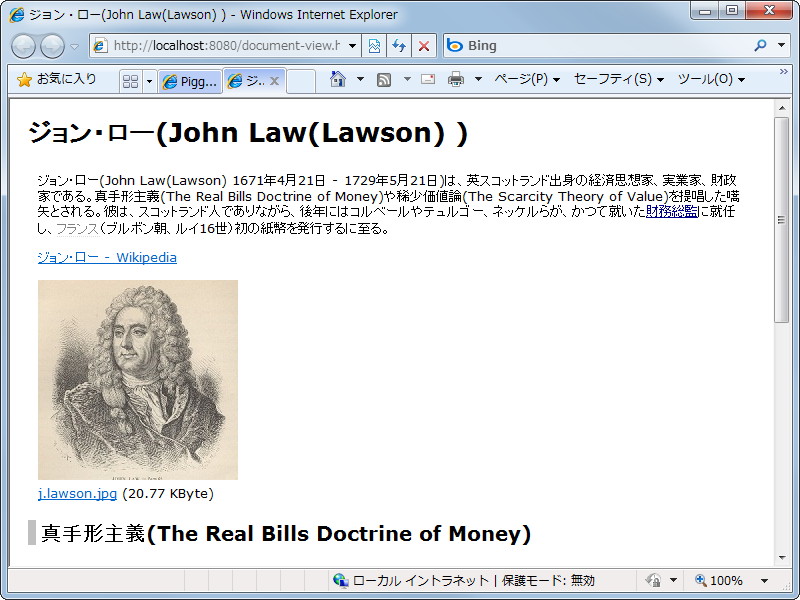Close the current tab with X
This screenshot has width=800, height=600.
coord(274,81)
